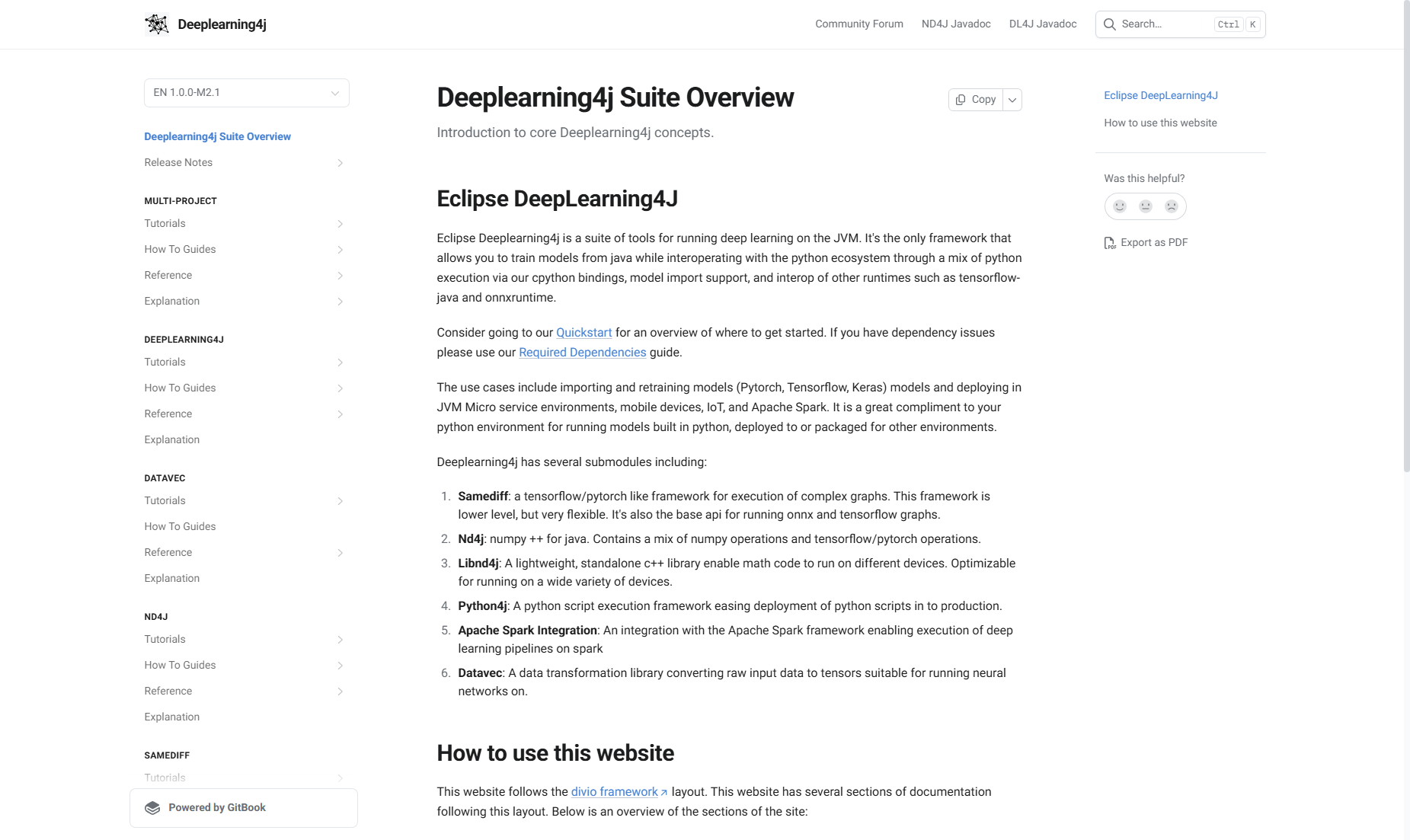Click the Nd4j list item term

[x=471, y=539]
